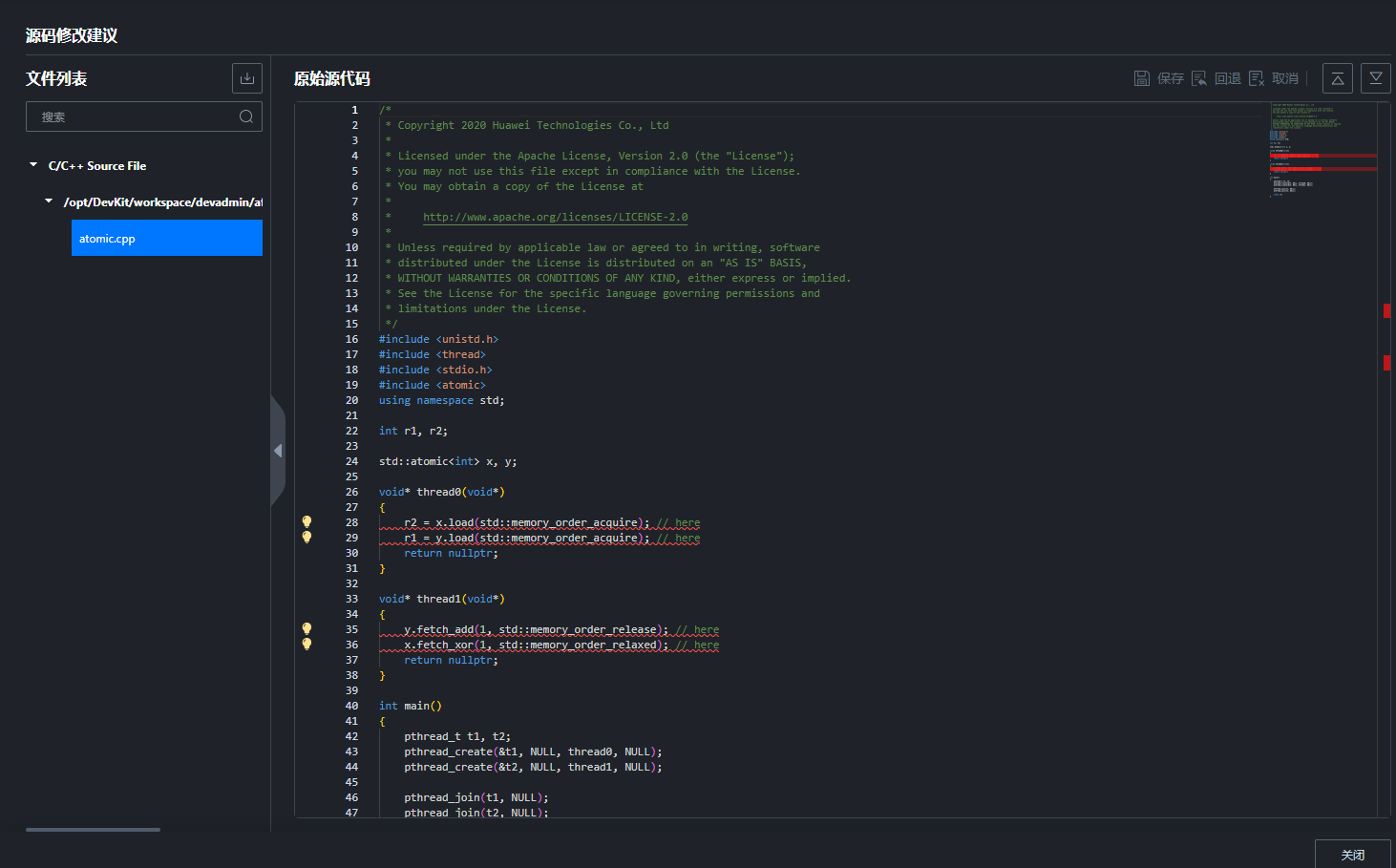Click 'pthread_t t1, t2;' on line 42
Image resolution: width=1396 pixels, height=868 pixels.
pos(457,736)
